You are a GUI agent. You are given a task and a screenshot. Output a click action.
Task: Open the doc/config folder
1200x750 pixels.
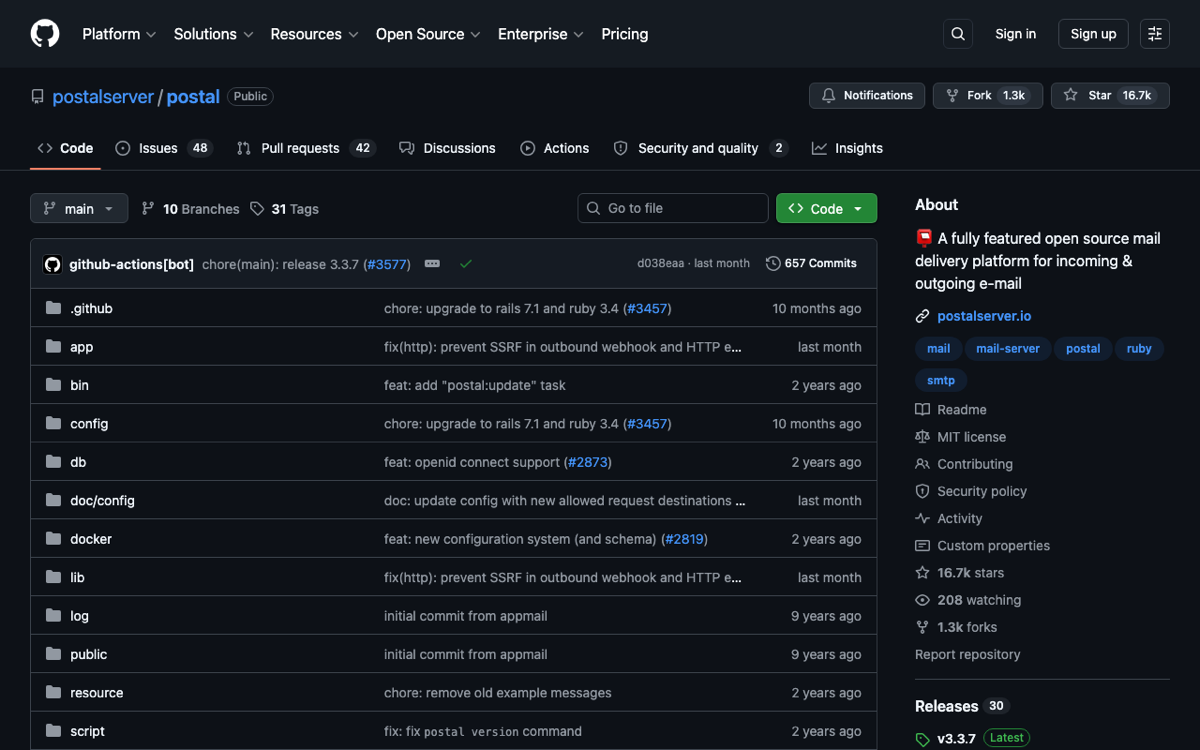pos(102,500)
